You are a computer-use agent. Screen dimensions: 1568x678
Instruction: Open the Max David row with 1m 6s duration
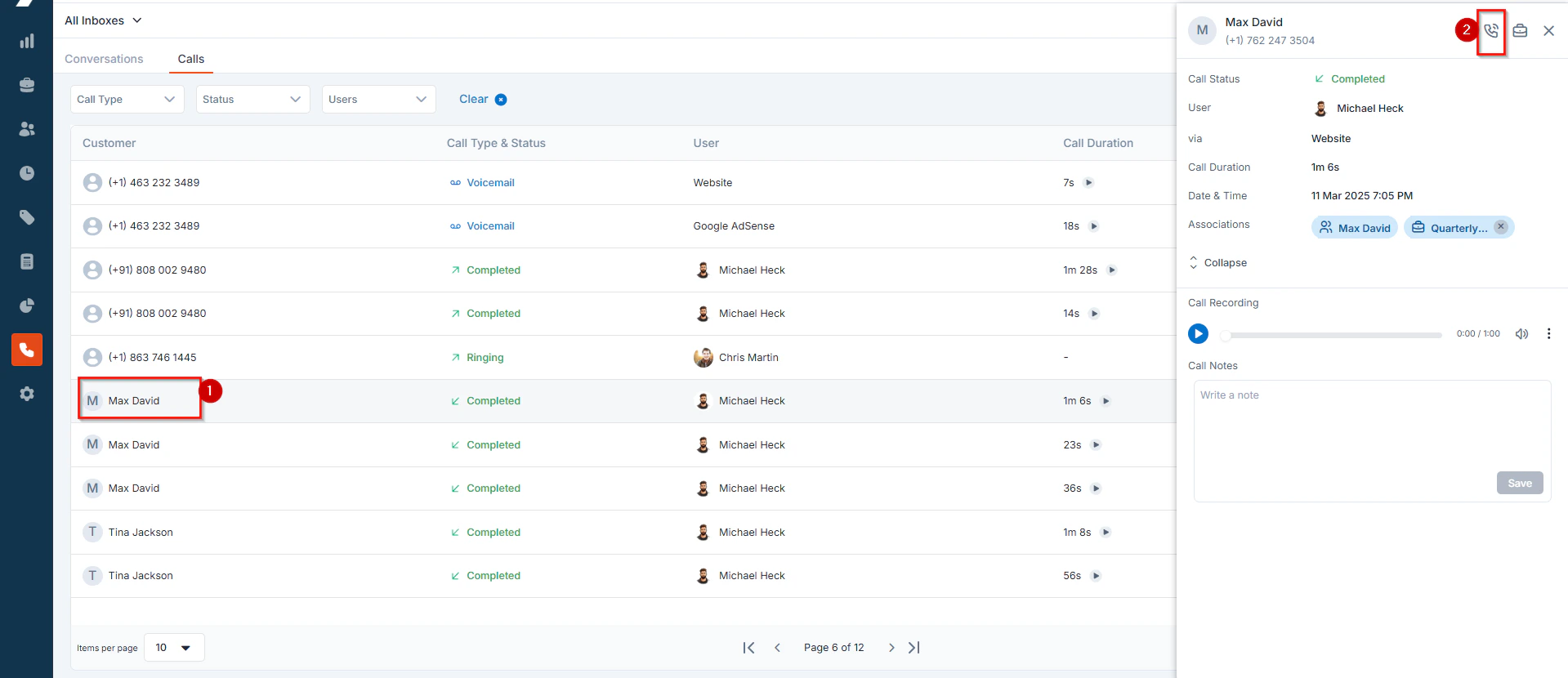click(623, 401)
